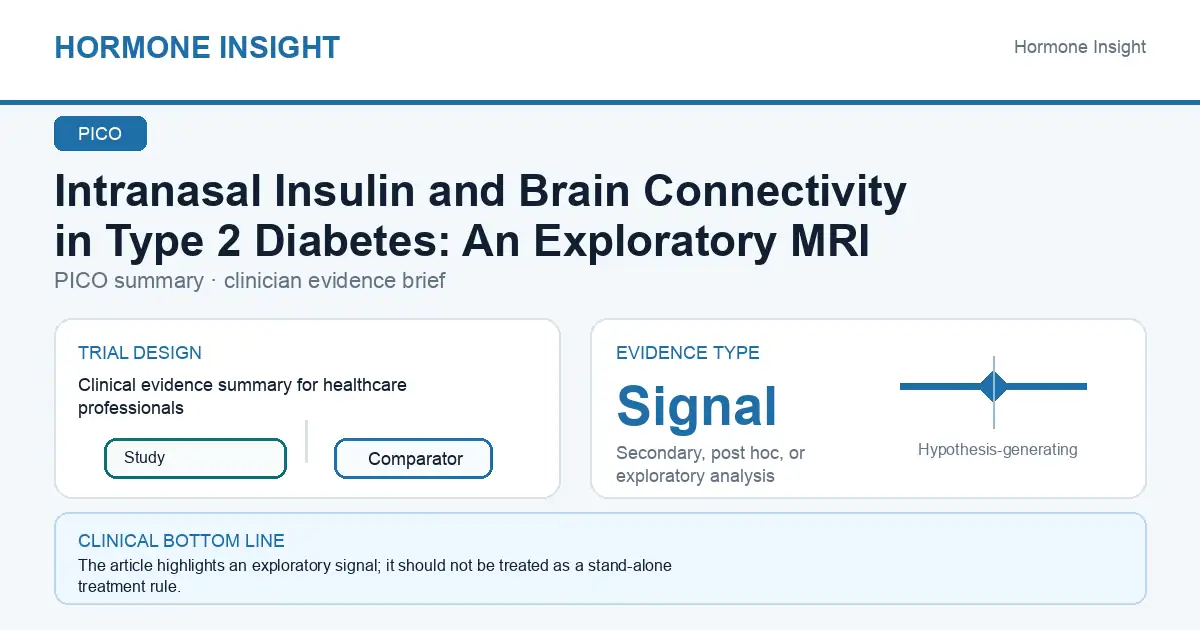Click the clinical evidence summary description
This screenshot has width=1200, height=630.
click(242, 396)
